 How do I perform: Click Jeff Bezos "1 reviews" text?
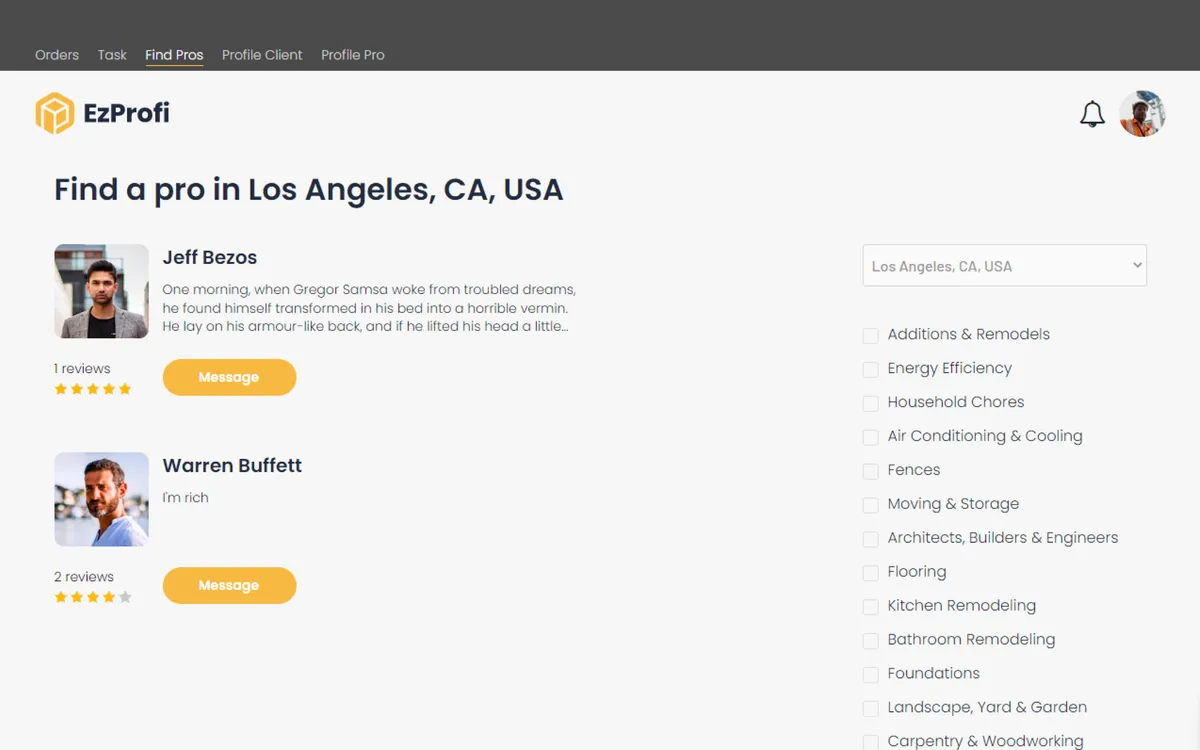(82, 369)
